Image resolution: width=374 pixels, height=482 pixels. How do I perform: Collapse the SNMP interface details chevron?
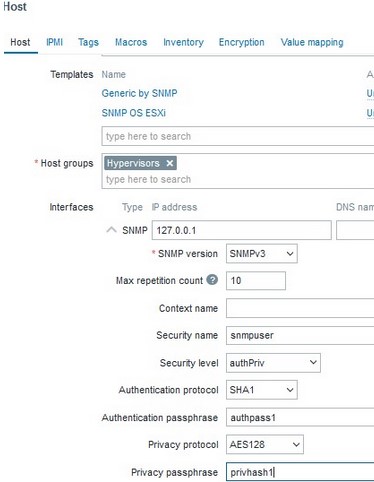point(111,230)
